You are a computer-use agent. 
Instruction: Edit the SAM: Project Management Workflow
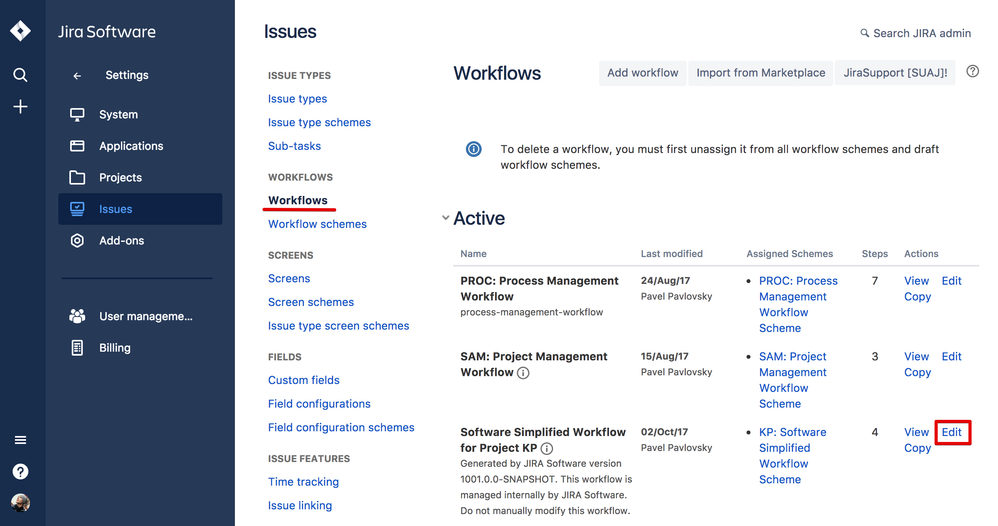952,357
